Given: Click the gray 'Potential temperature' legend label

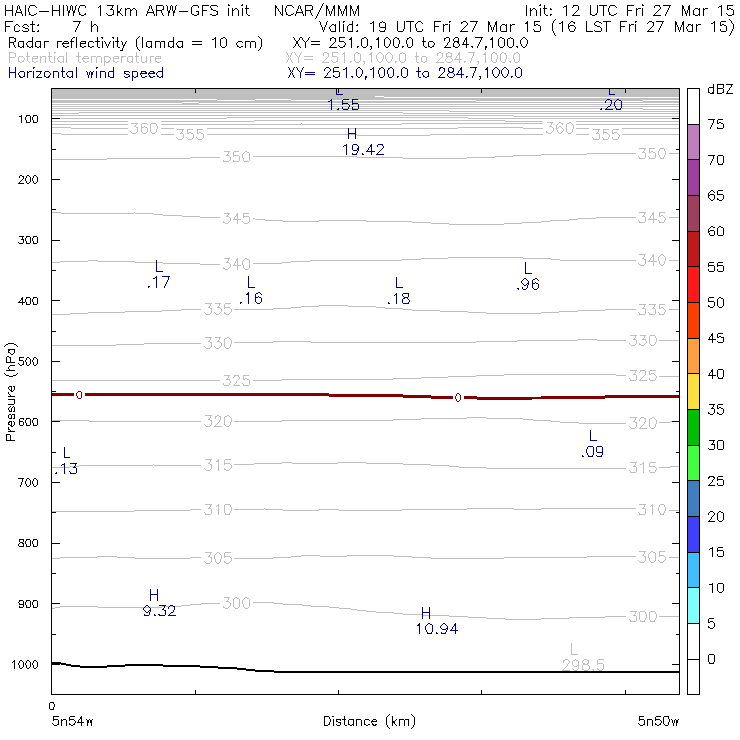Looking at the screenshot, I should (x=85, y=58).
